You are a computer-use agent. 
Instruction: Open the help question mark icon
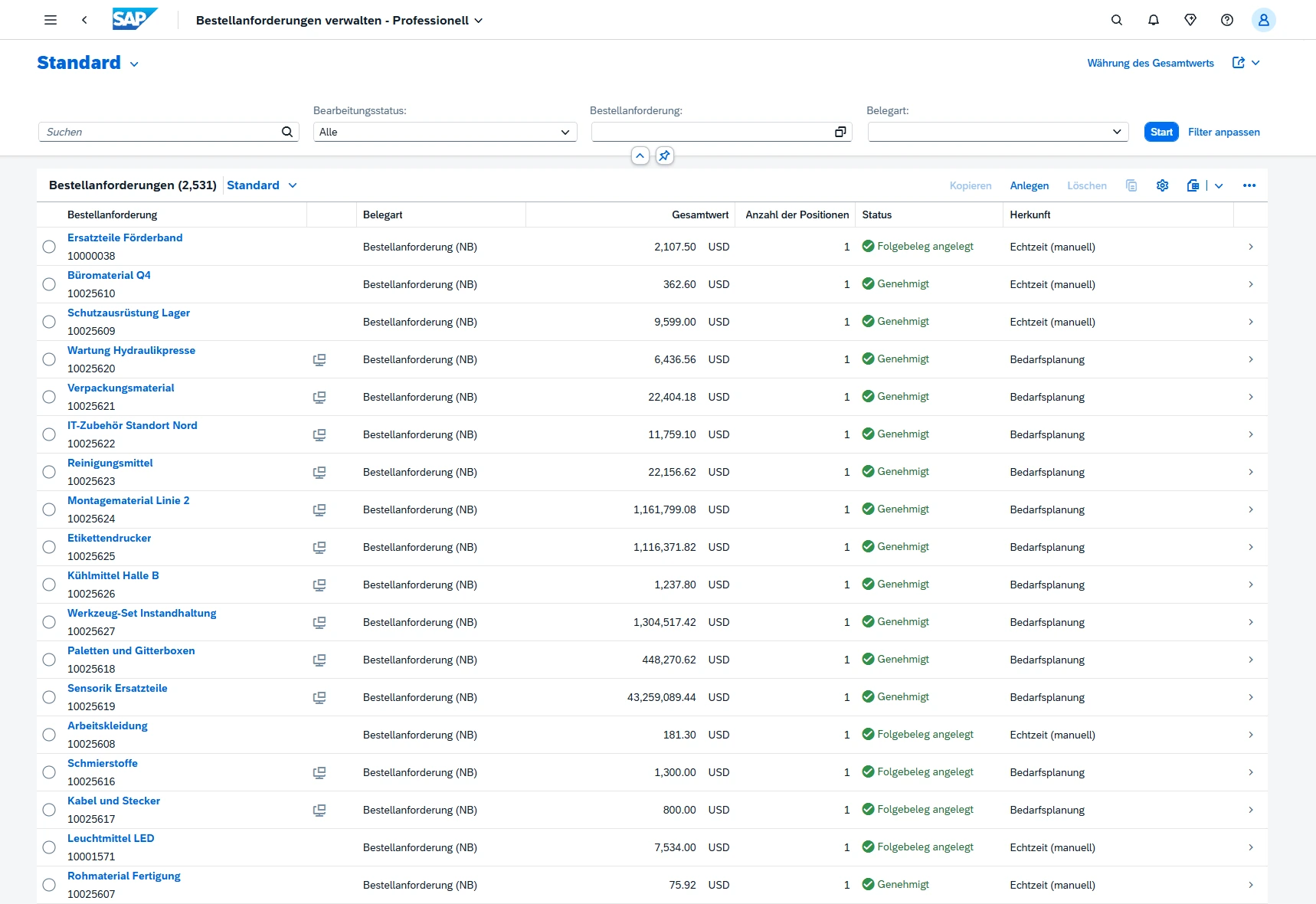click(1227, 20)
